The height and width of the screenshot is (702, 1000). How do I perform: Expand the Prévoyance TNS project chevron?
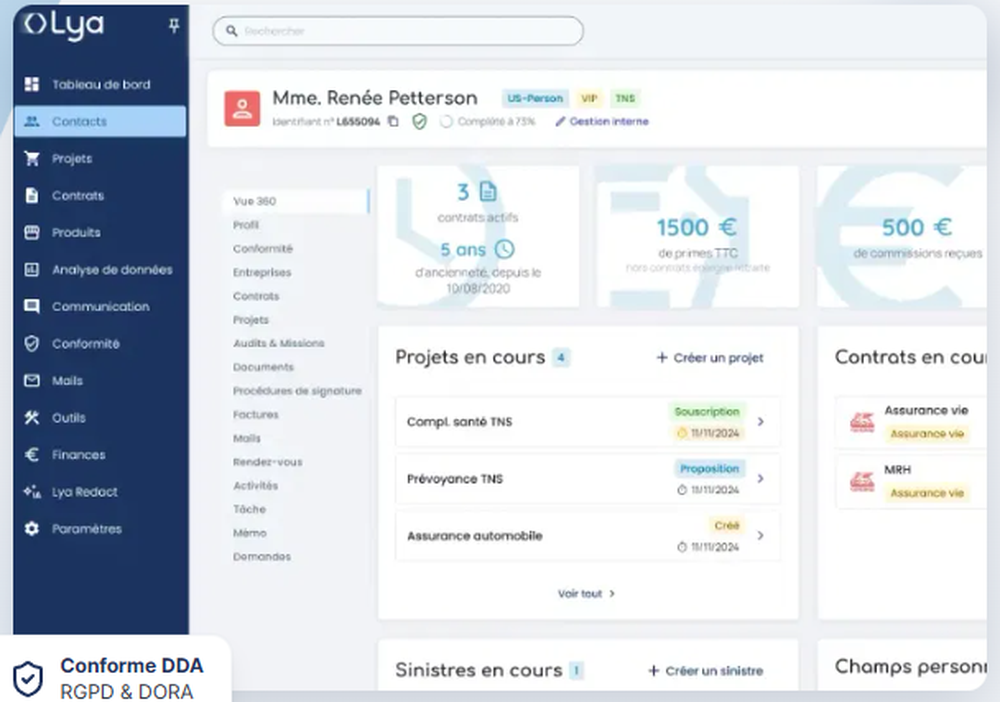[760, 478]
